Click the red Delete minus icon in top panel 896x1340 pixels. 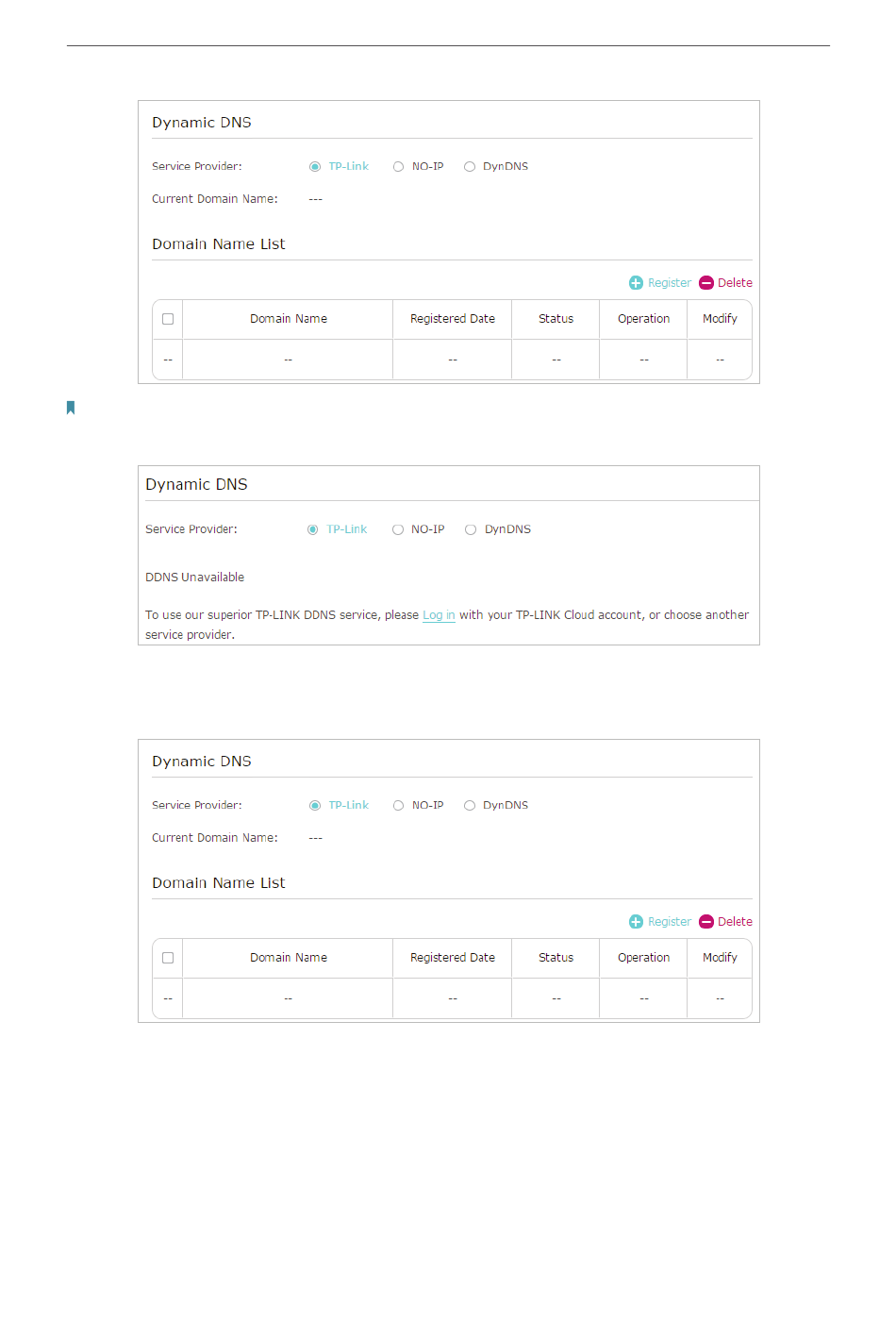[706, 283]
